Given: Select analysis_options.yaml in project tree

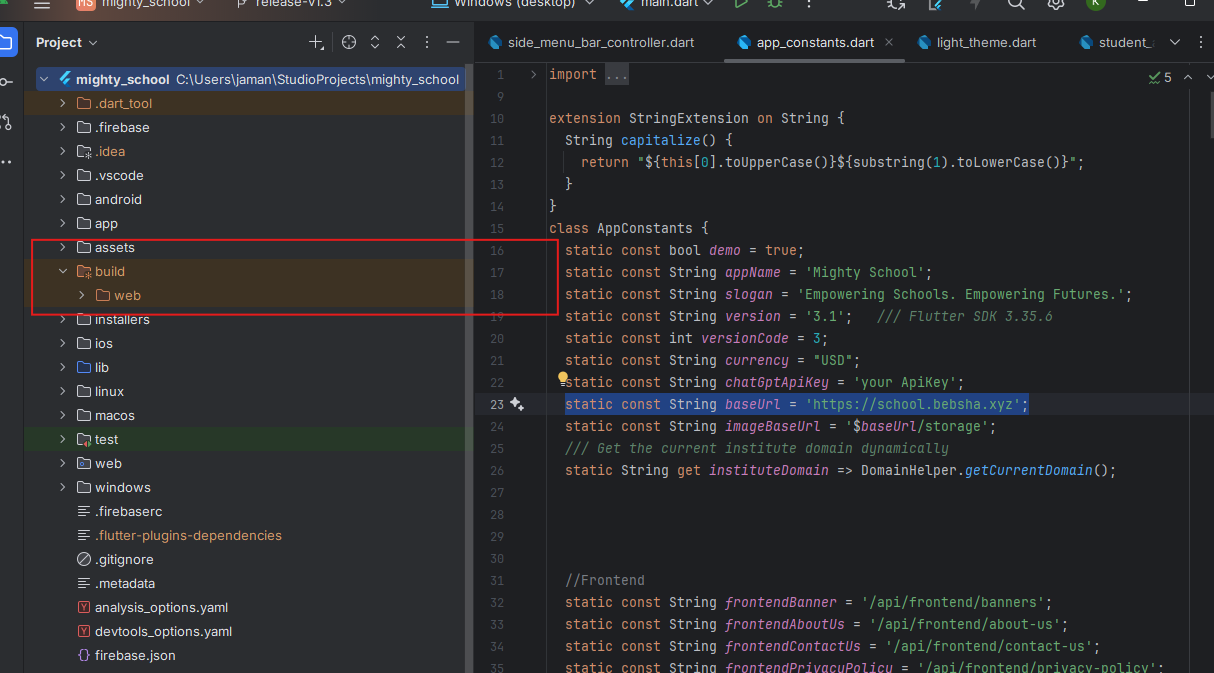Looking at the screenshot, I should (x=161, y=607).
